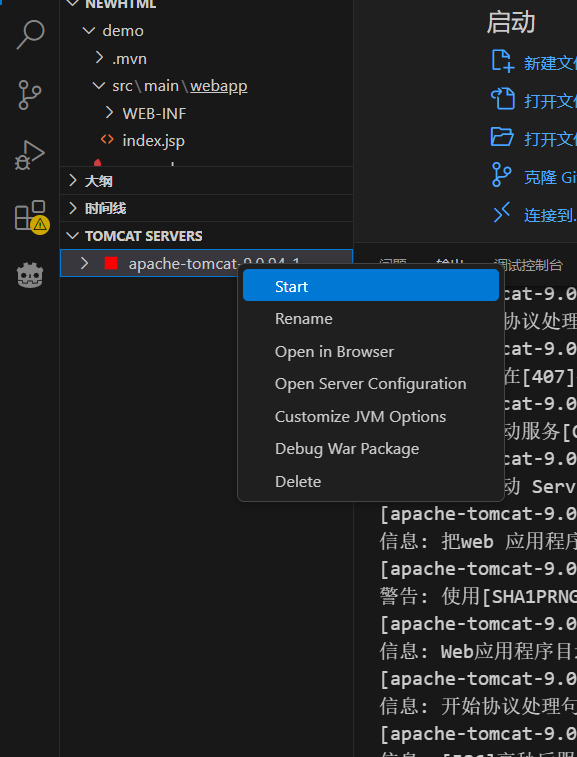Click the connect-to remote icon
The image size is (577, 757).
tap(502, 212)
